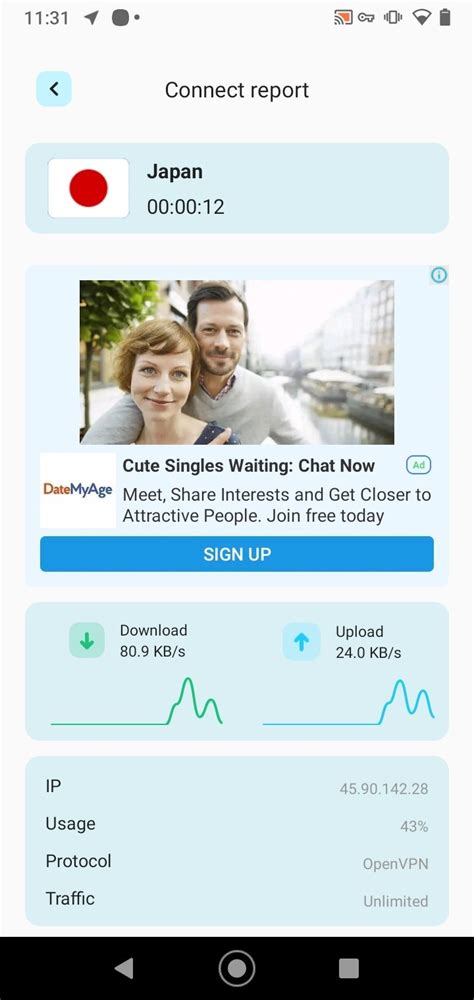Click the SIGN UP button
474x1000 pixels.
tap(237, 554)
